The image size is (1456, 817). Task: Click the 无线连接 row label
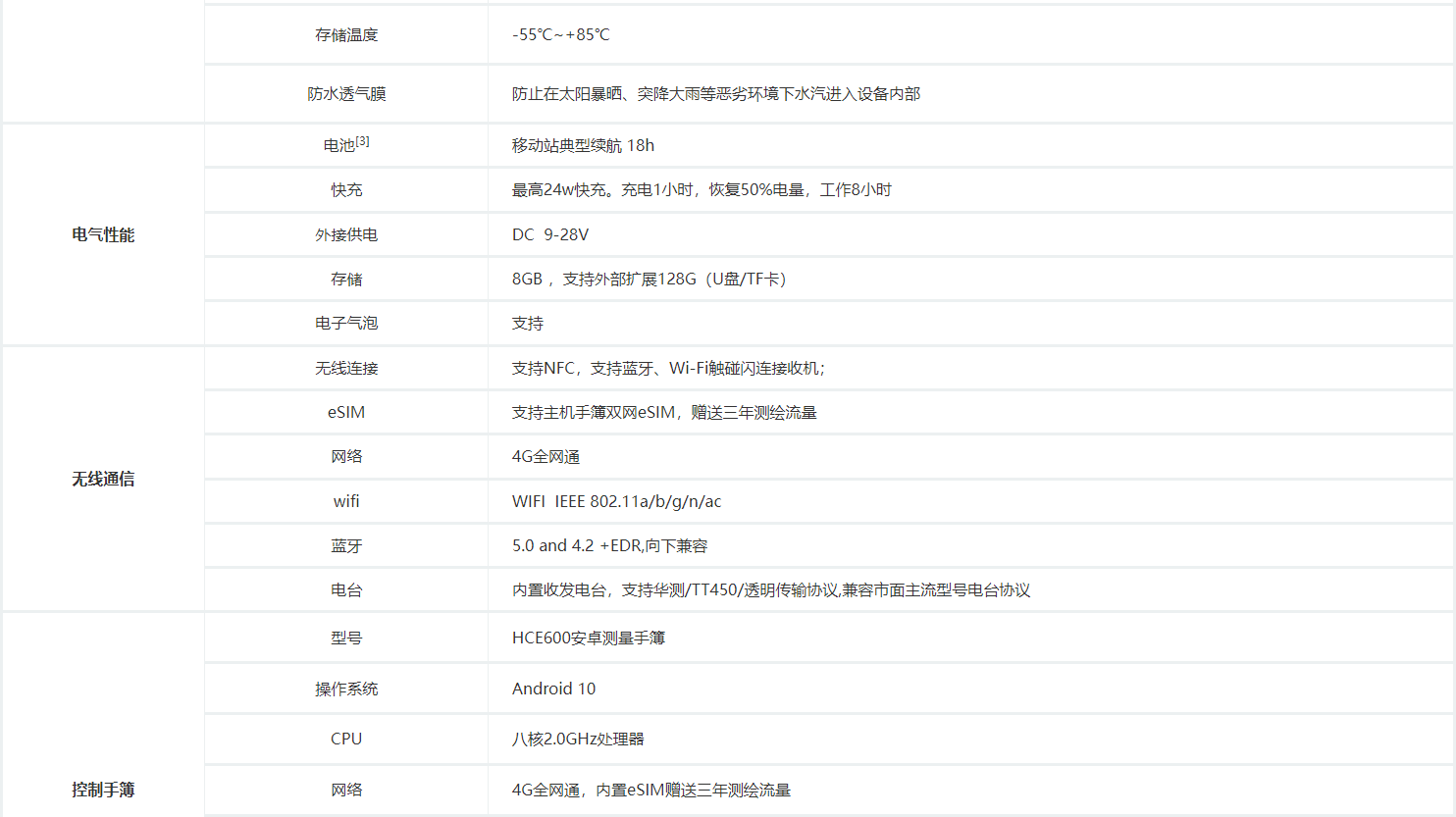(346, 369)
